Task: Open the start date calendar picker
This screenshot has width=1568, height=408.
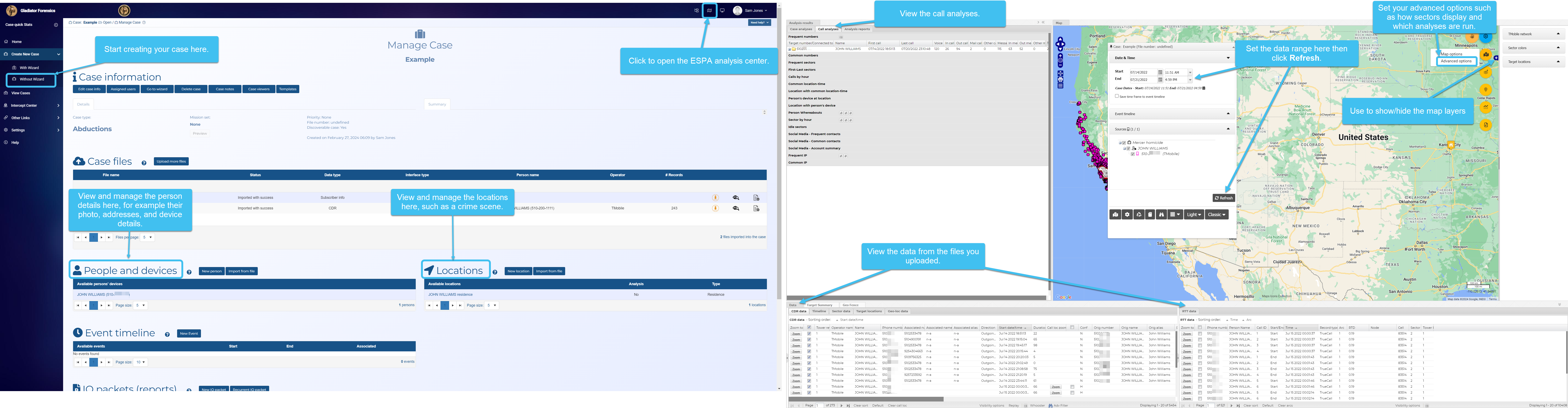Action: (x=1160, y=73)
